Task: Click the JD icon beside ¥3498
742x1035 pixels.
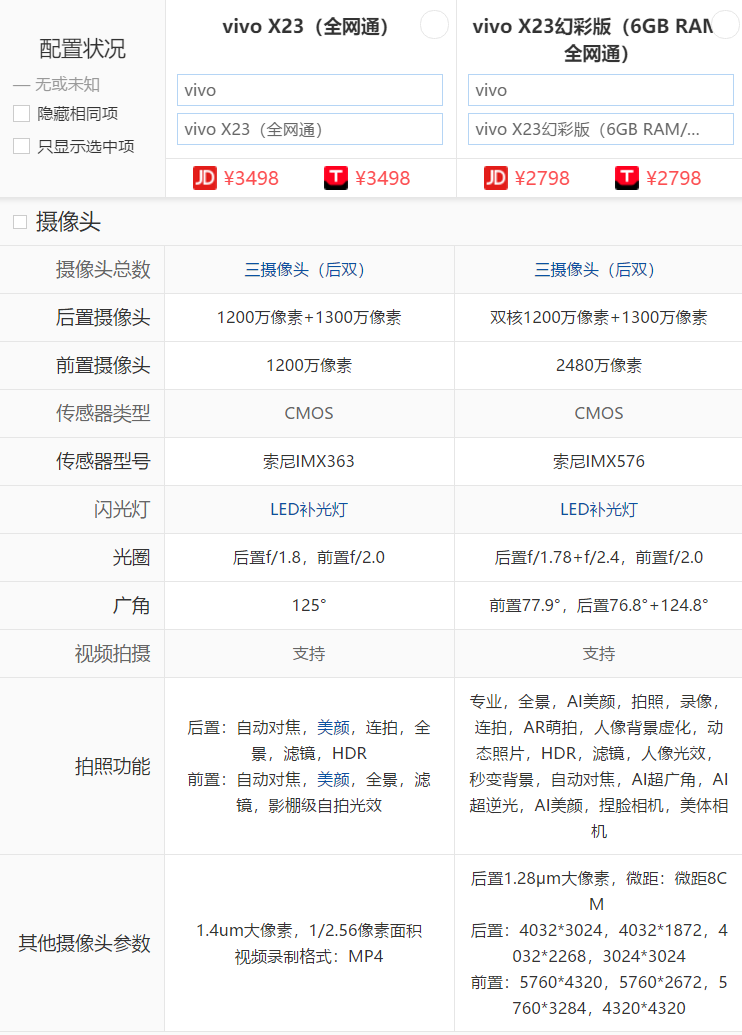Action: [205, 178]
